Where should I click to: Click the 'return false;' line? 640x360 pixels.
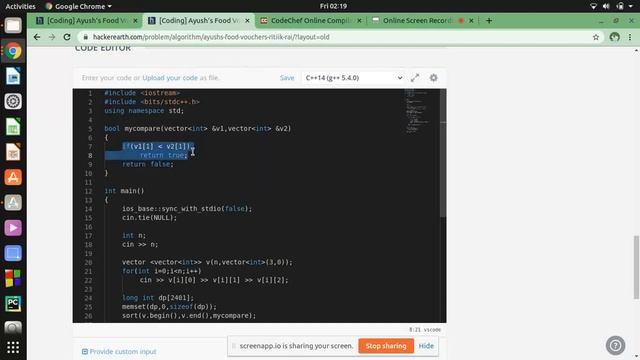click(148, 164)
